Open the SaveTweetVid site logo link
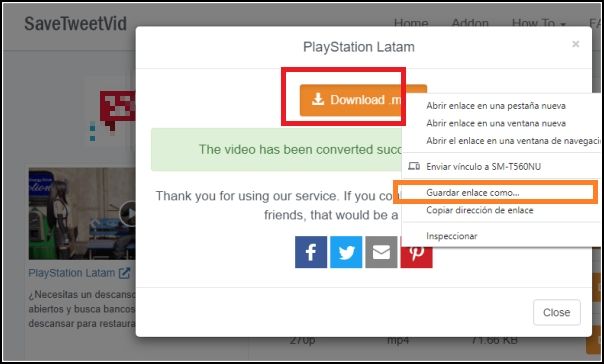Screen dimensions: 604x364 [x=76, y=24]
